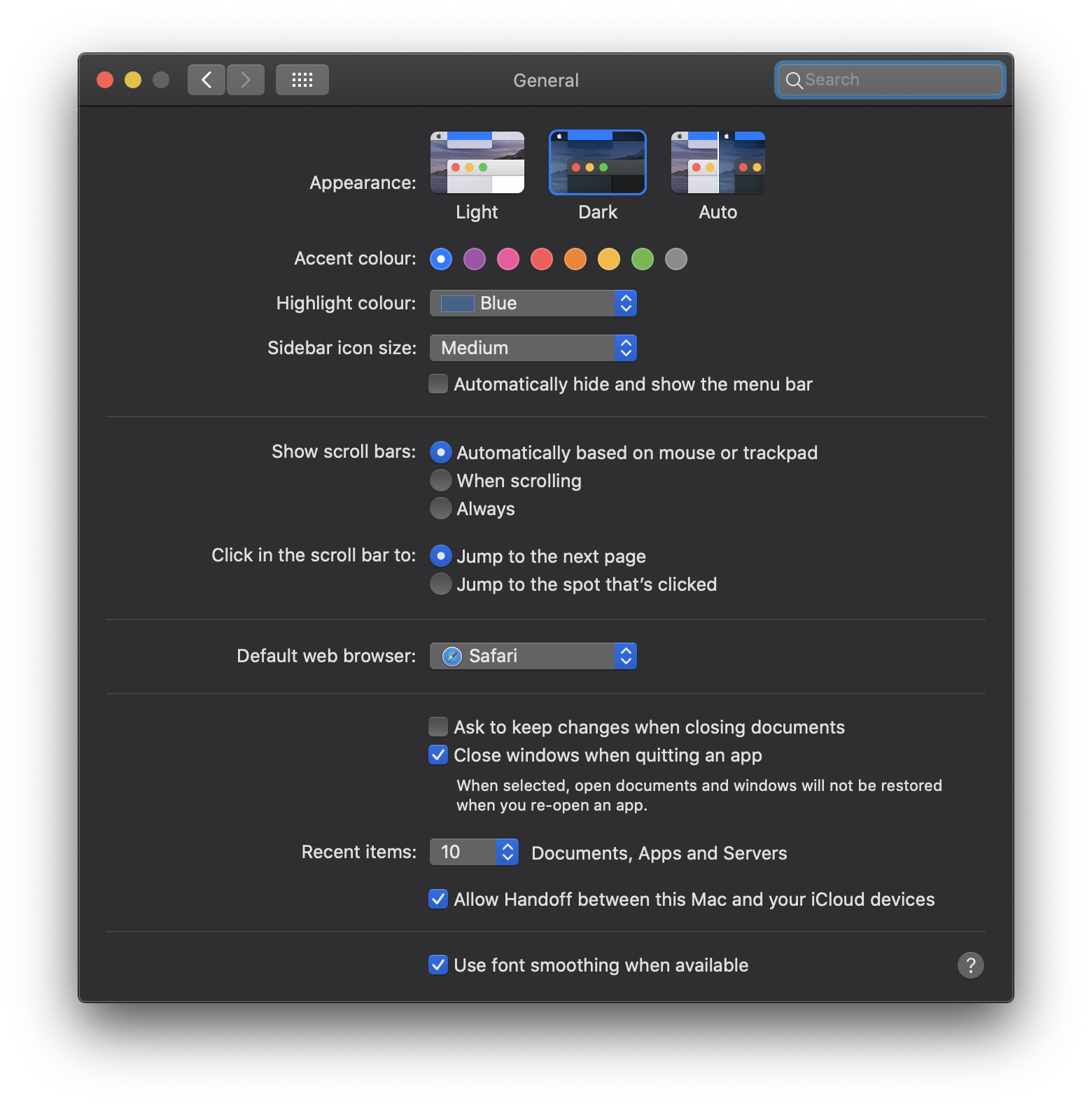Click the magnifier icon in the search field
This screenshot has height=1106, width=1092.
pos(794,80)
